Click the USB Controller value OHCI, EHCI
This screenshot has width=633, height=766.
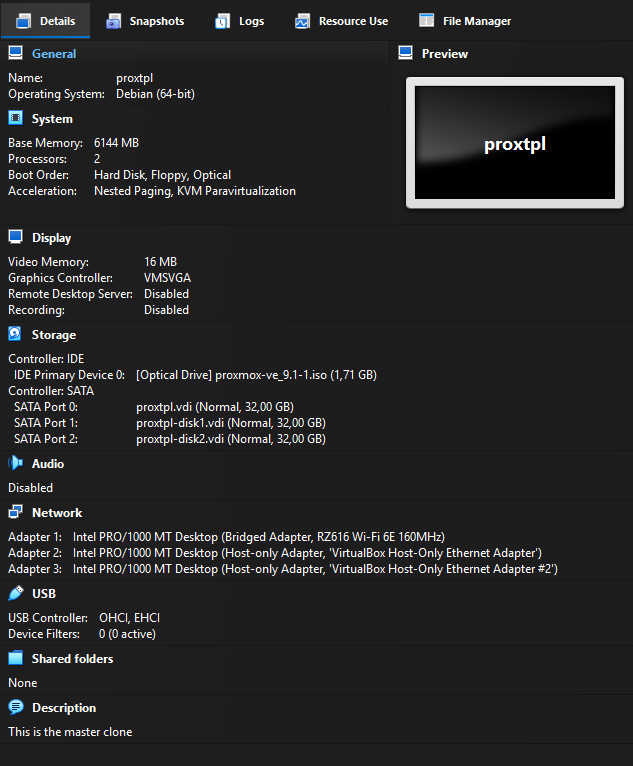coord(129,618)
